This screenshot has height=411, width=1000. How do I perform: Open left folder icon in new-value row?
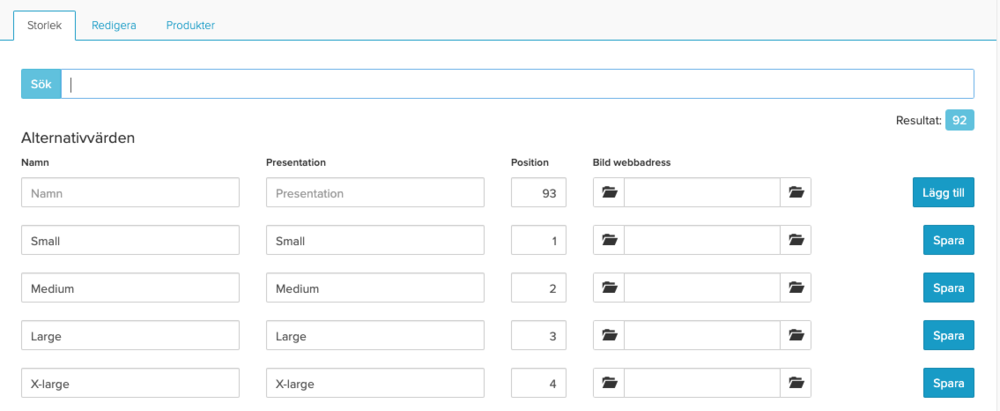pos(609,192)
